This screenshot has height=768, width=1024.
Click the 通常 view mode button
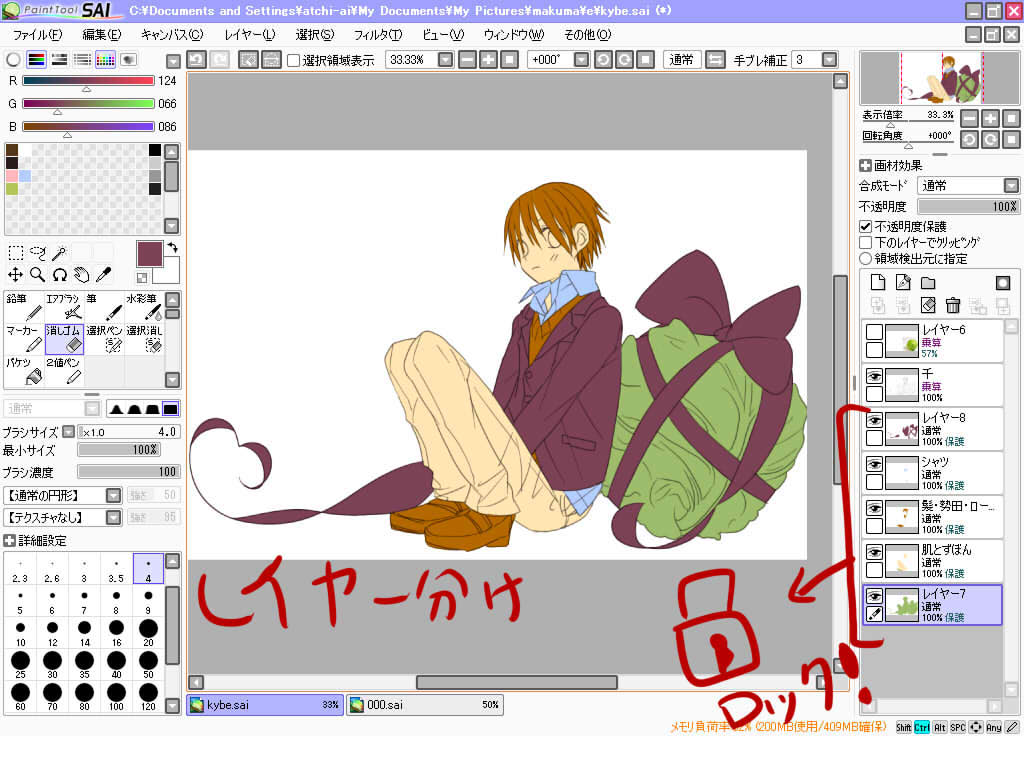point(682,60)
